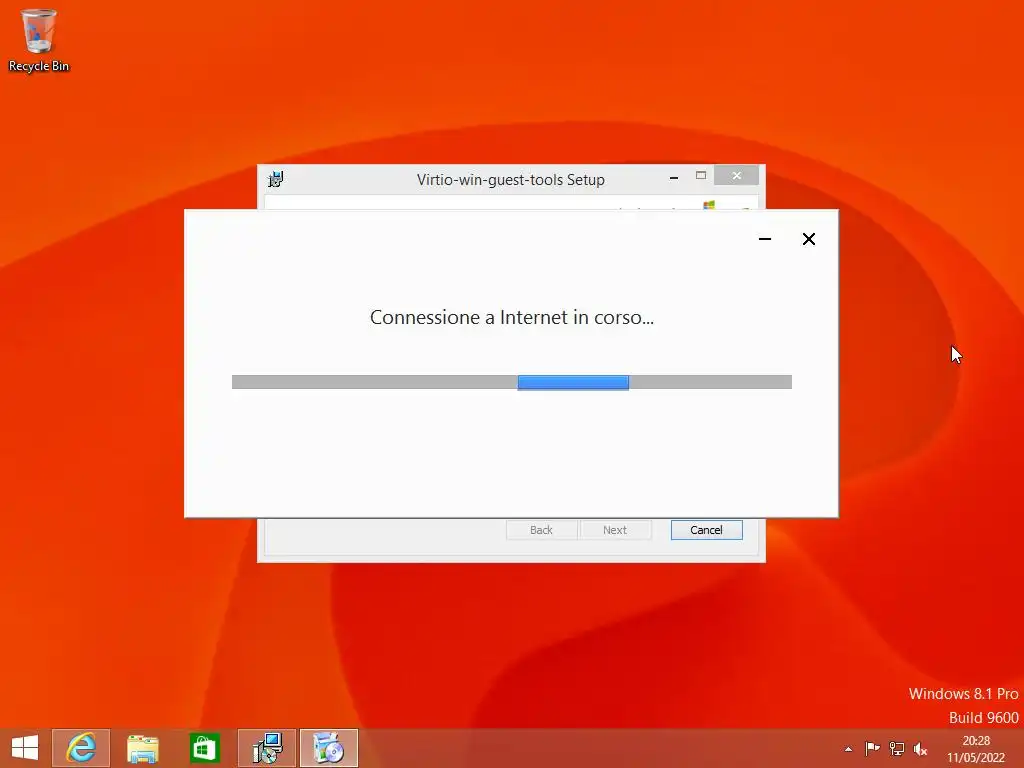Minimize the Virtio-win-guest-tools Setup window
The width and height of the screenshot is (1024, 768).
coord(674,177)
